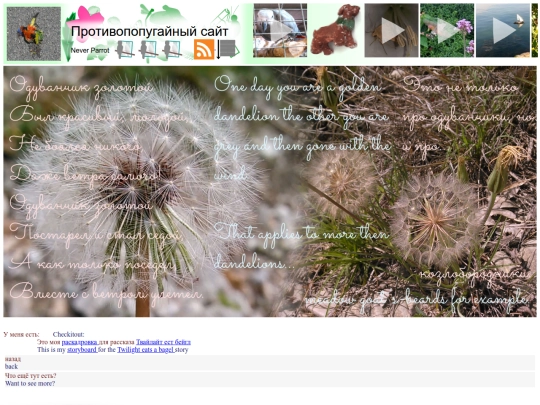
Task: Play the grey parrot cage video thumbnail
Action: (x=280, y=30)
